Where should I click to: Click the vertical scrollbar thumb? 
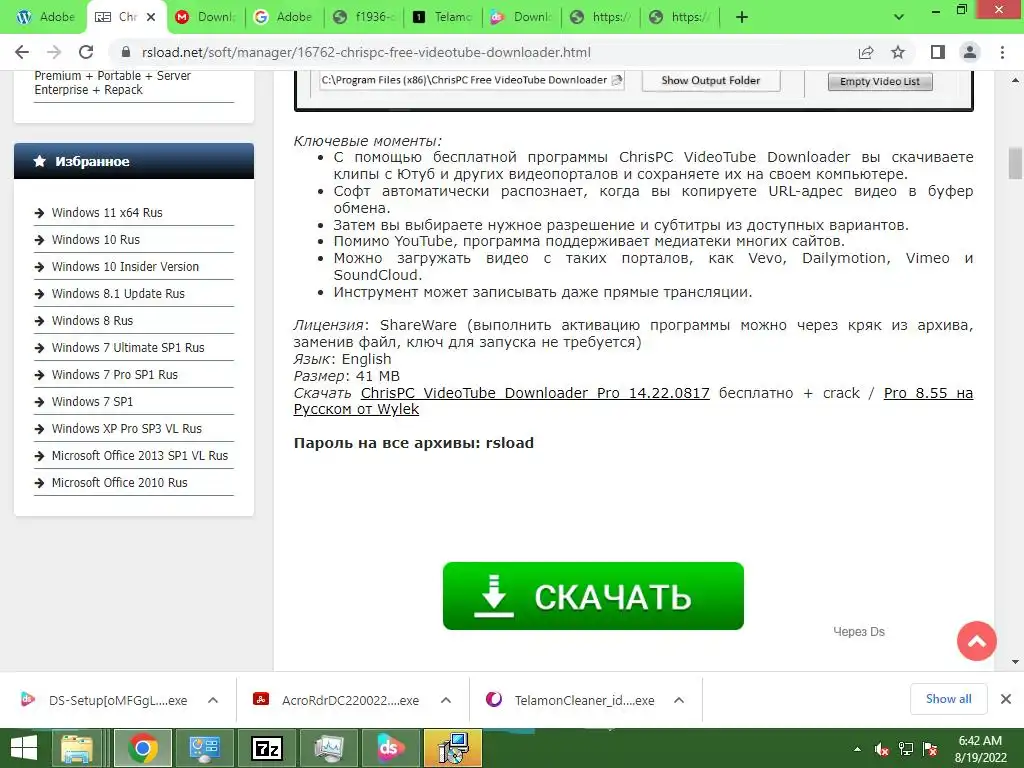[1015, 163]
